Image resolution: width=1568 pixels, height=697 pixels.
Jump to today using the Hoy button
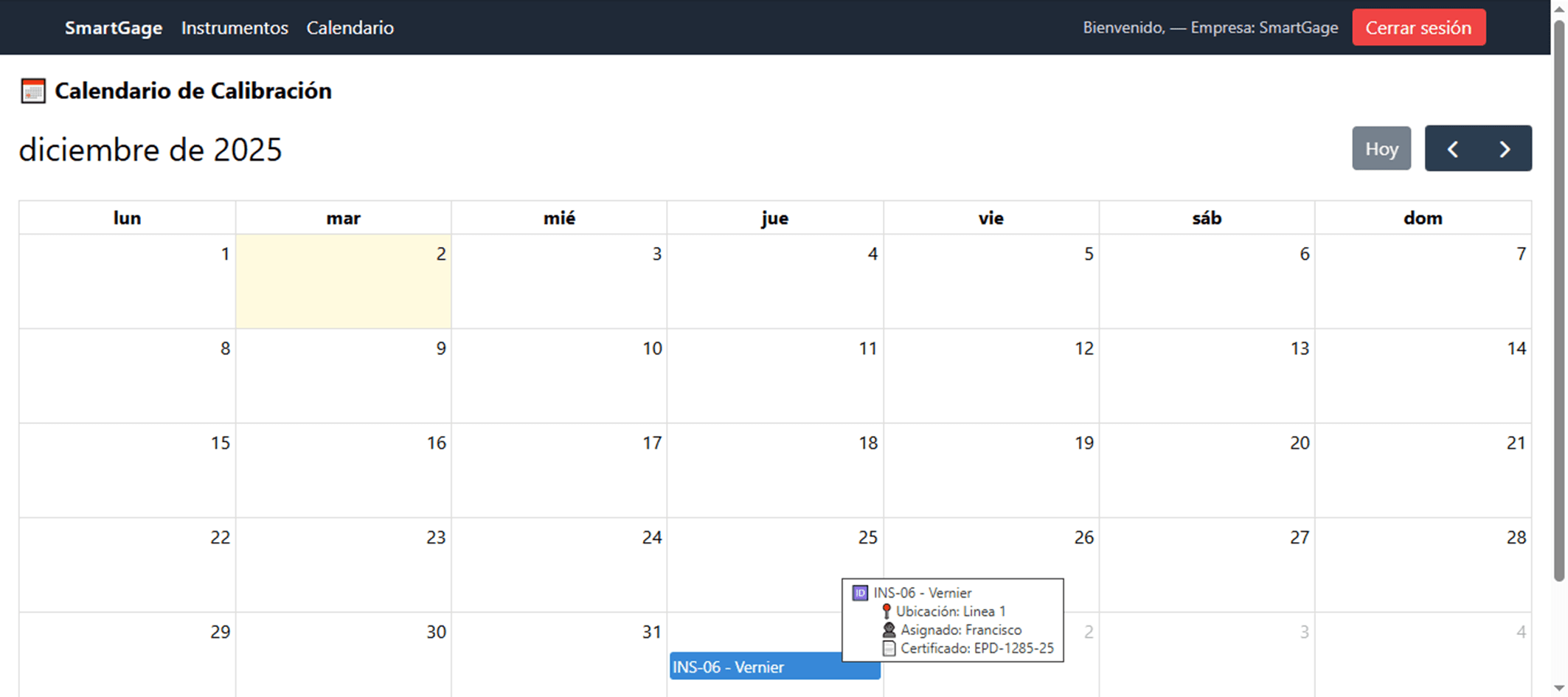1381,148
